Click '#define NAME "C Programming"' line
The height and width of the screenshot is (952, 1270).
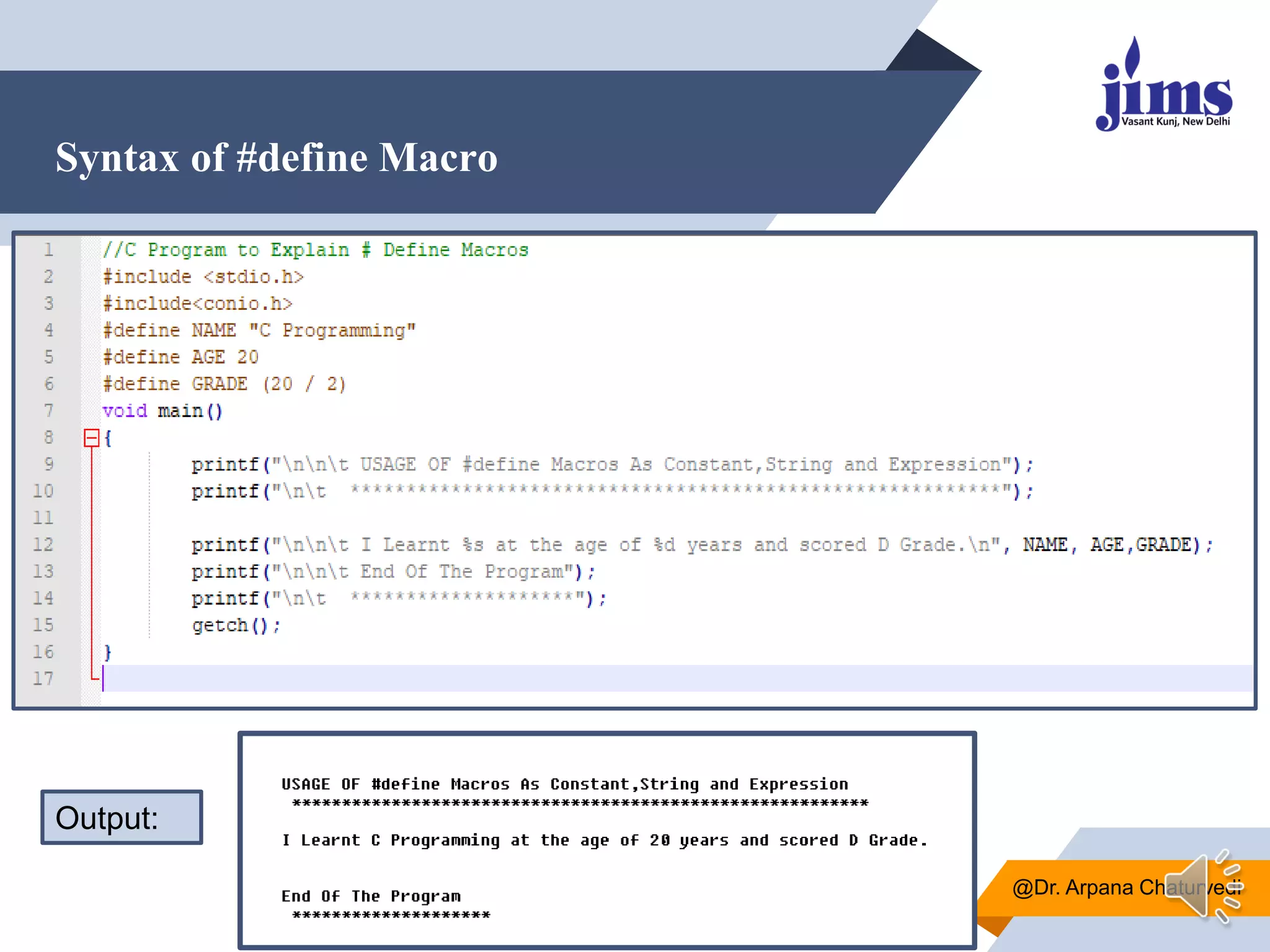click(x=259, y=330)
